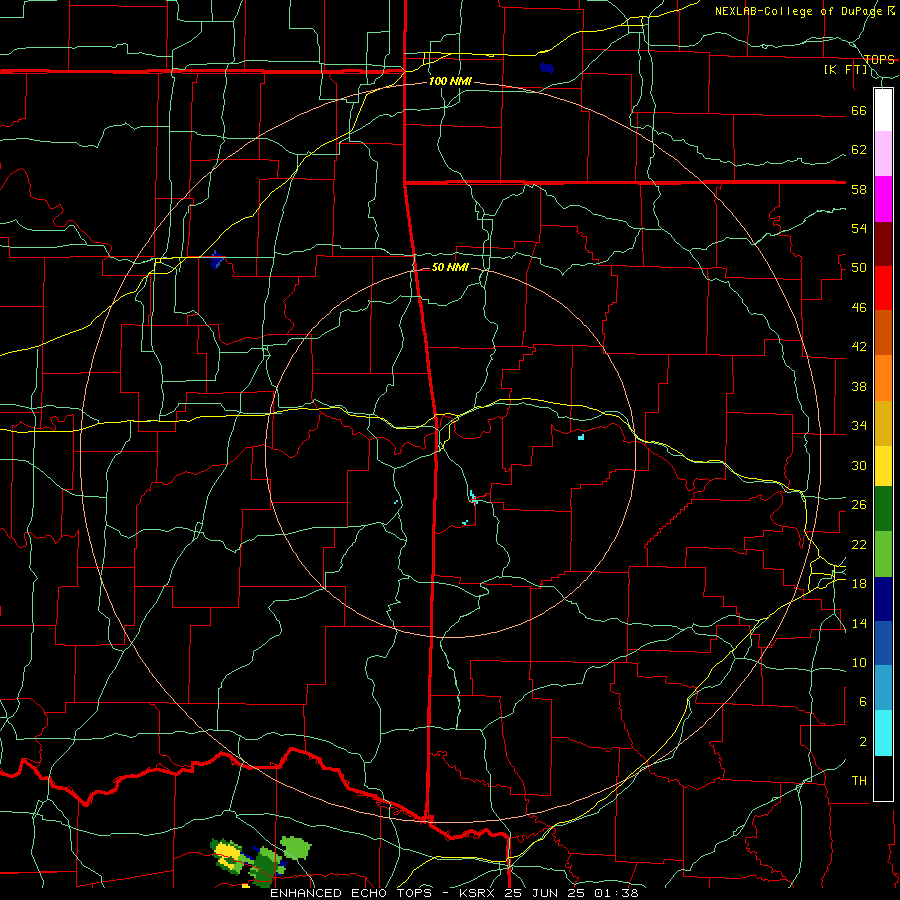The height and width of the screenshot is (900, 900).
Task: Click the legend value 46
Action: coord(859,308)
